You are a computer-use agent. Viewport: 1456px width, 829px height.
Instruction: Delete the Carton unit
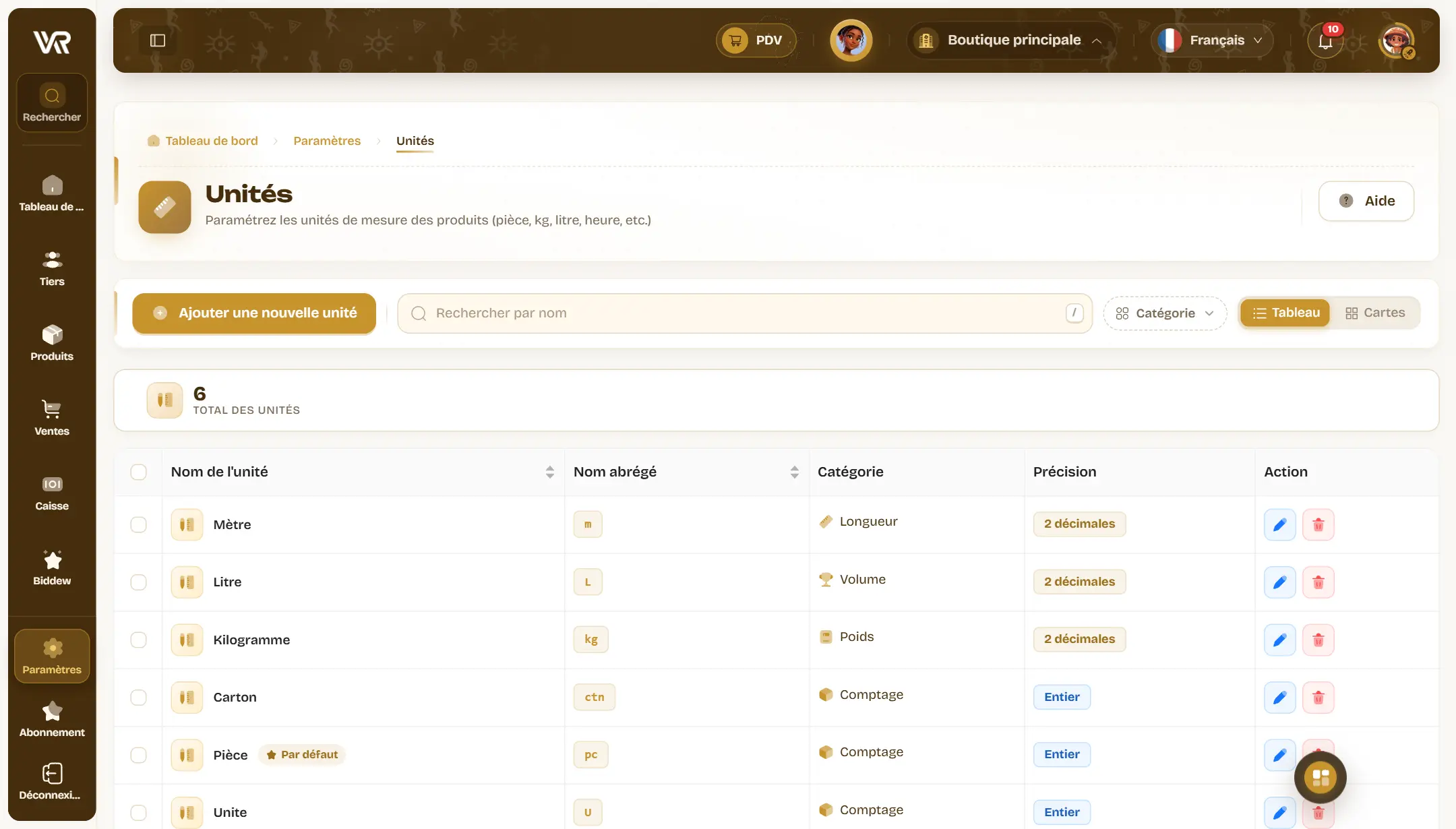[x=1318, y=698]
